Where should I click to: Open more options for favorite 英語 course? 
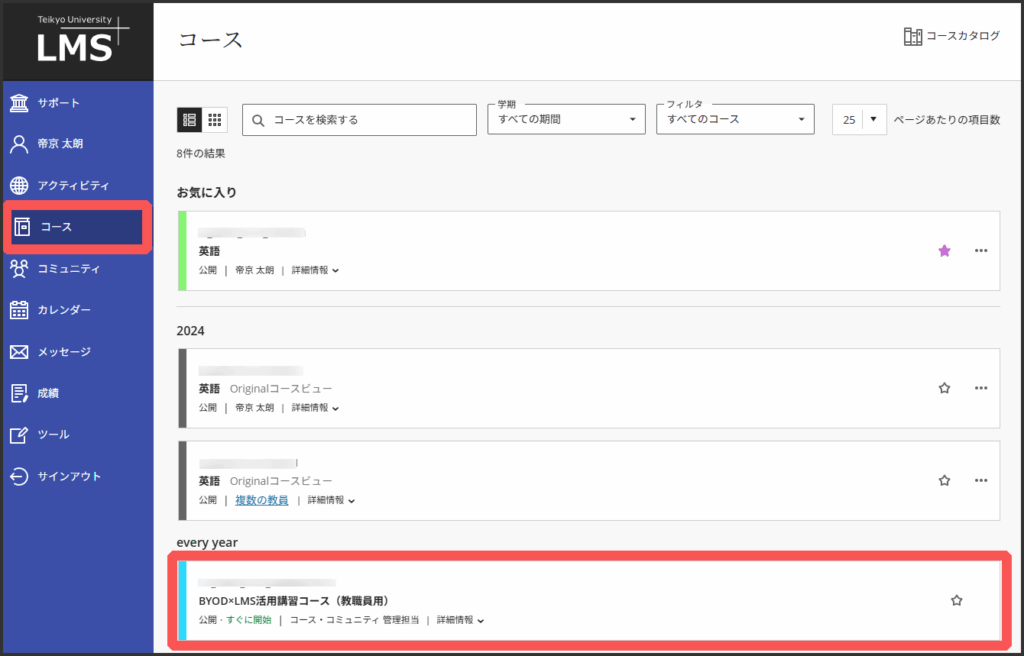point(980,251)
